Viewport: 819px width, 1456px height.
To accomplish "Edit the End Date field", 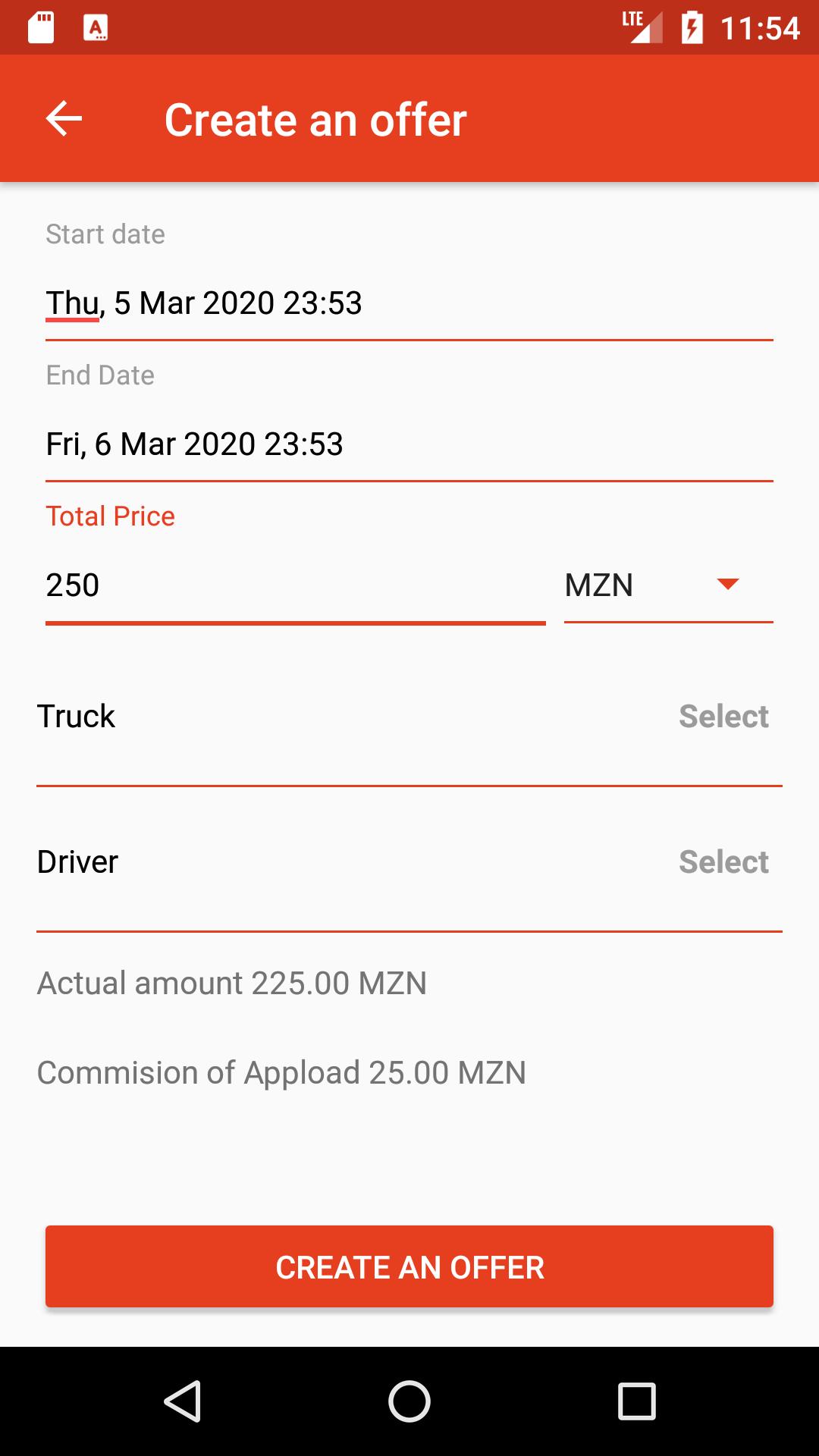I will [x=409, y=444].
